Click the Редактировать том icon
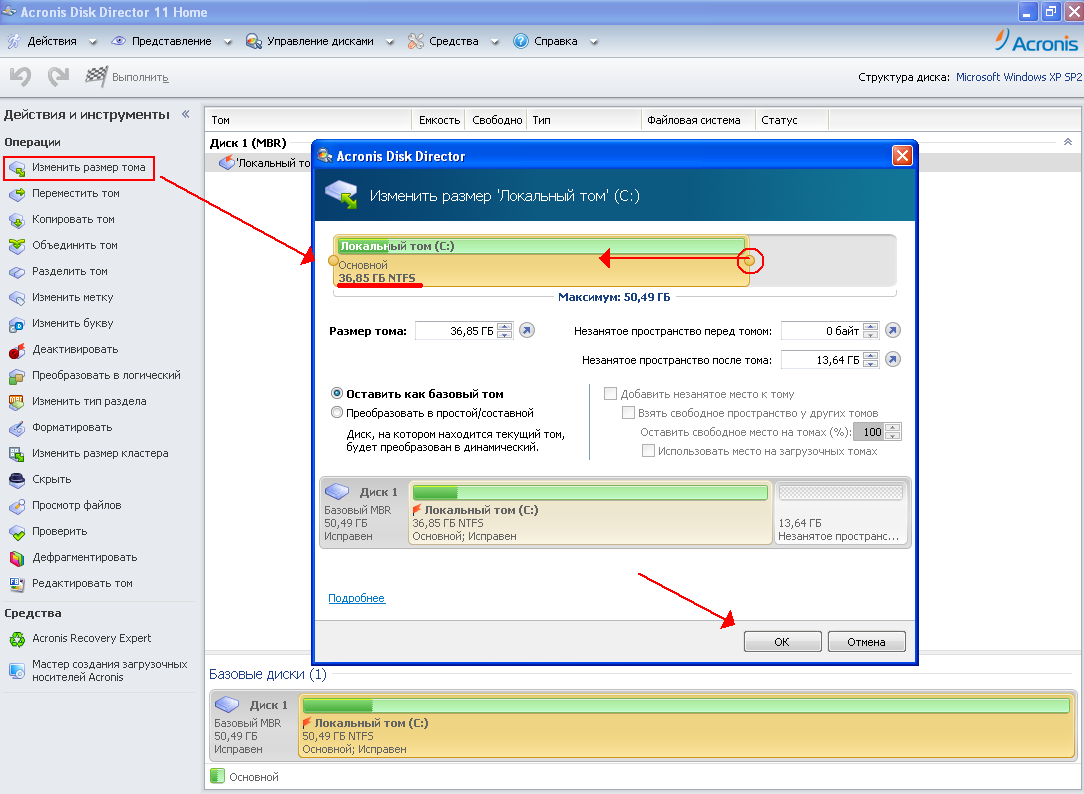 tap(17, 585)
